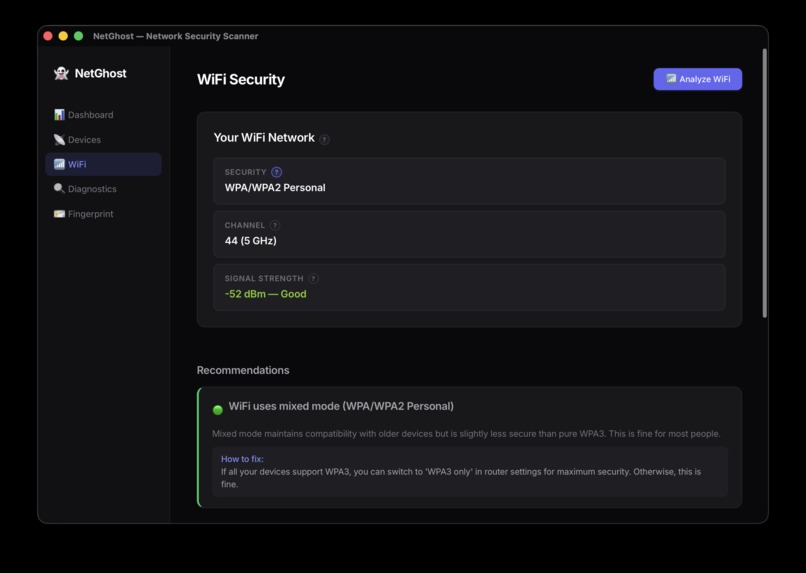Click WiFi uses mixed mode recommendation title
Image resolution: width=806 pixels, height=573 pixels.
[x=341, y=406]
